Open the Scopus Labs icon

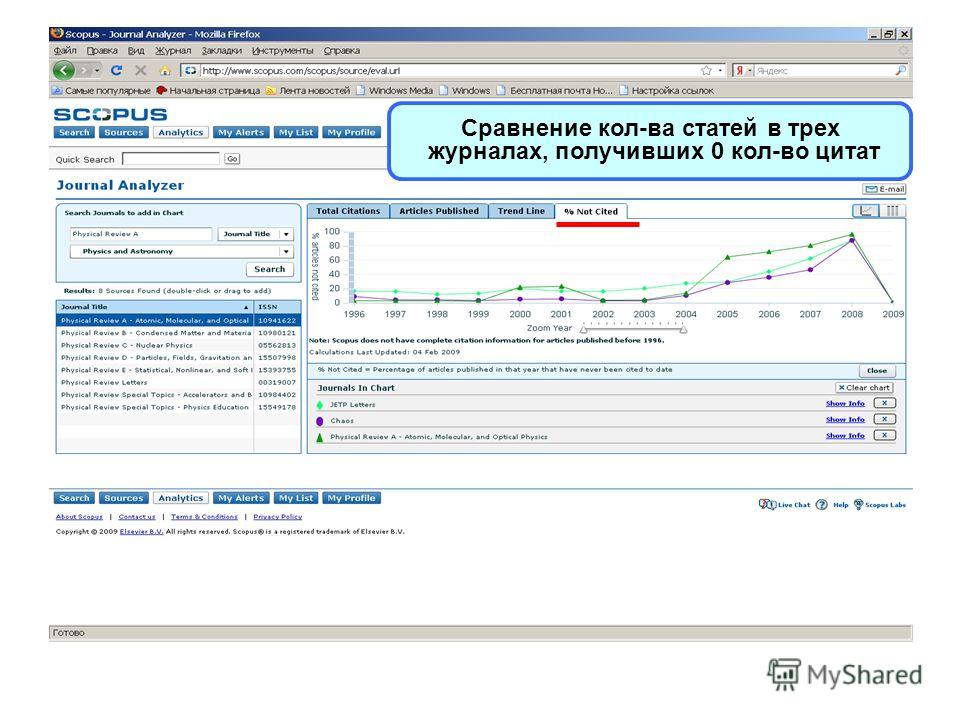click(x=858, y=504)
